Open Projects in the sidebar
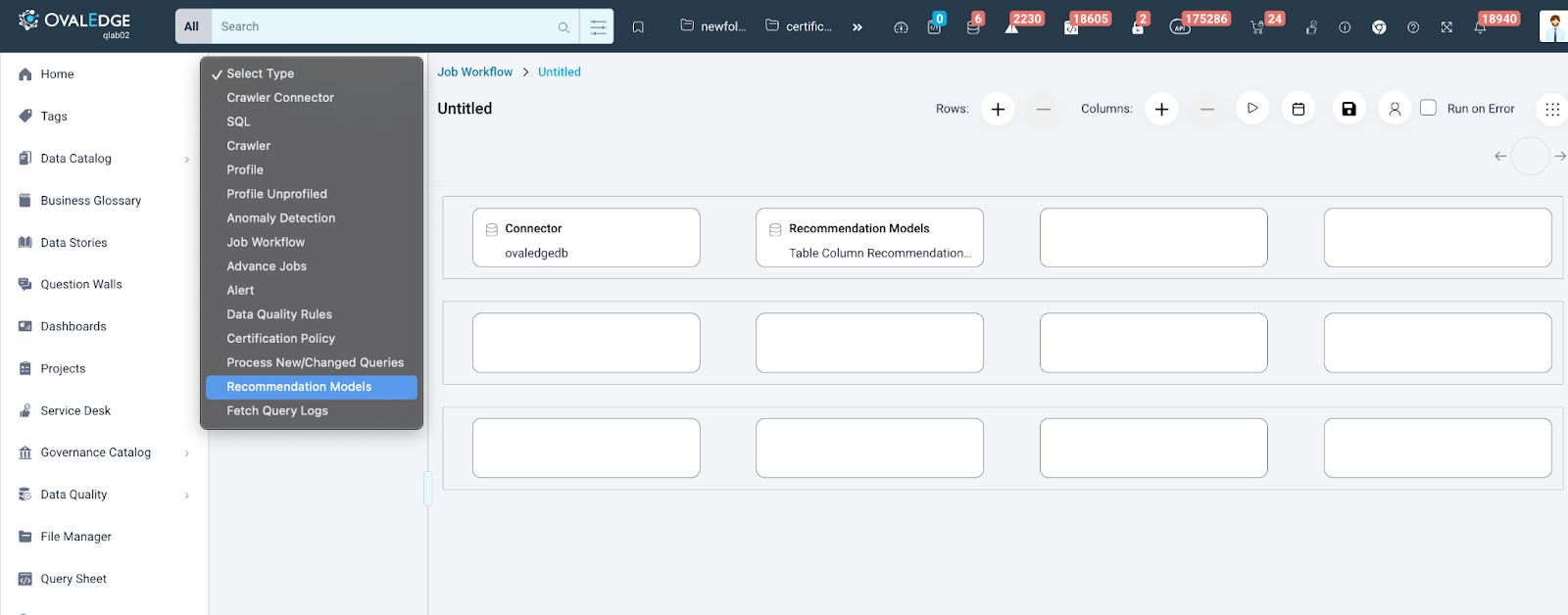This screenshot has height=615, width=1568. [x=63, y=369]
